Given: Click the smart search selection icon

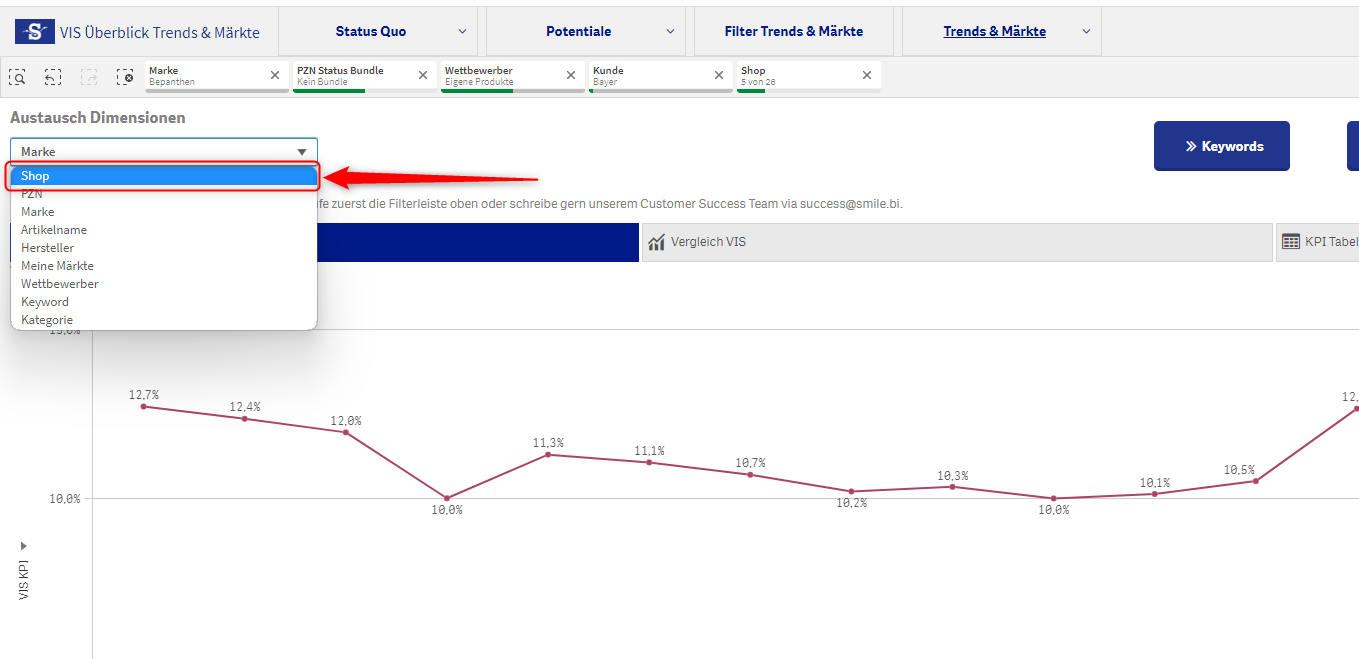Looking at the screenshot, I should pyautogui.click(x=17, y=76).
